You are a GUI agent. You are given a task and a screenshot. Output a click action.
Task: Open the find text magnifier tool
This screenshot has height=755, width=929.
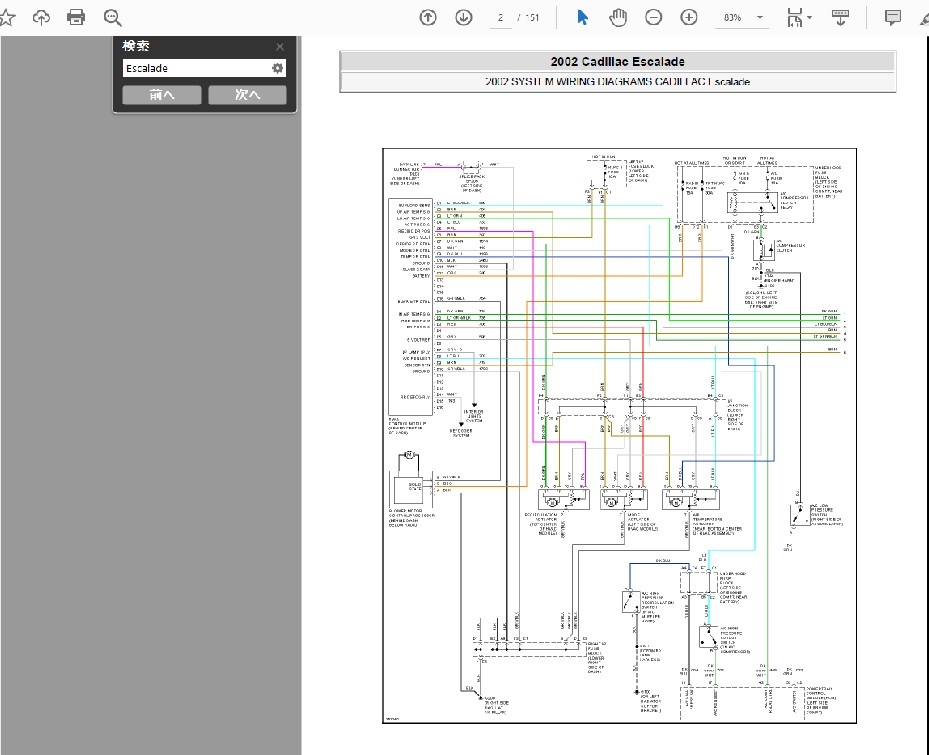coord(112,18)
